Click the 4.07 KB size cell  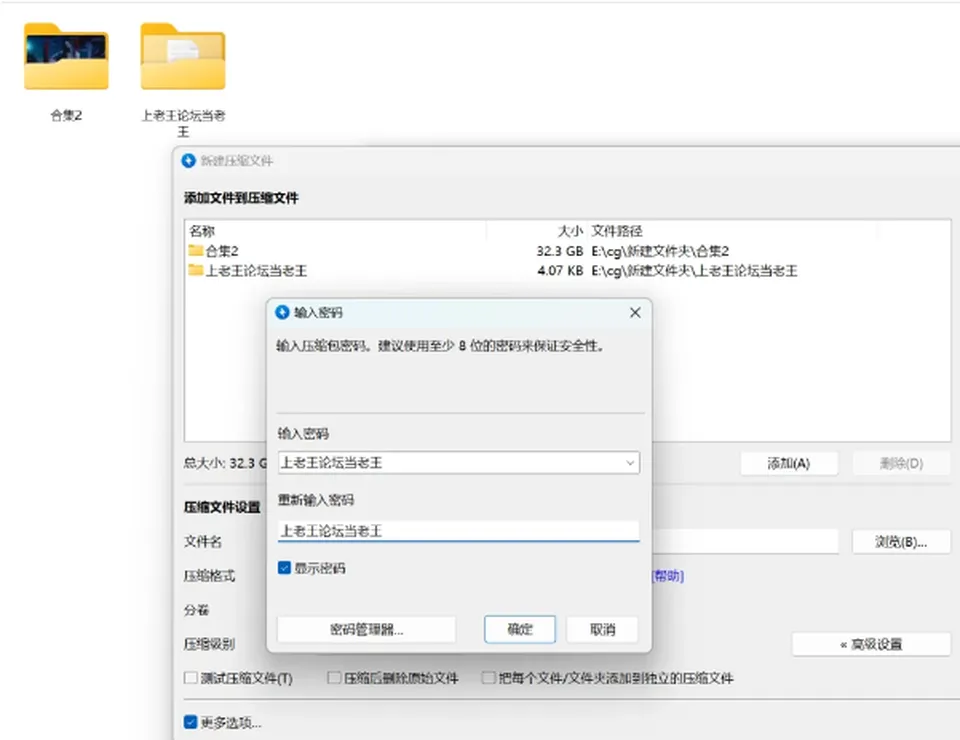(560, 271)
